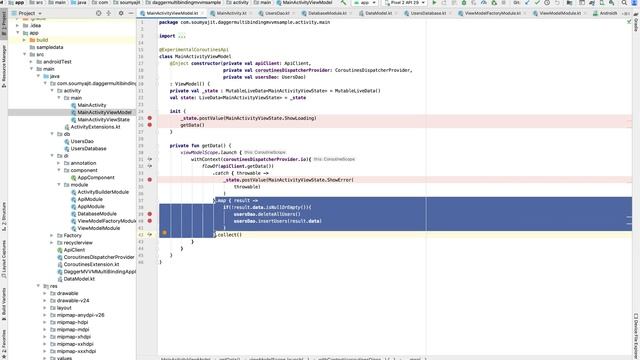Collapse the module package
Screen dimensions: 640x360
(59, 184)
